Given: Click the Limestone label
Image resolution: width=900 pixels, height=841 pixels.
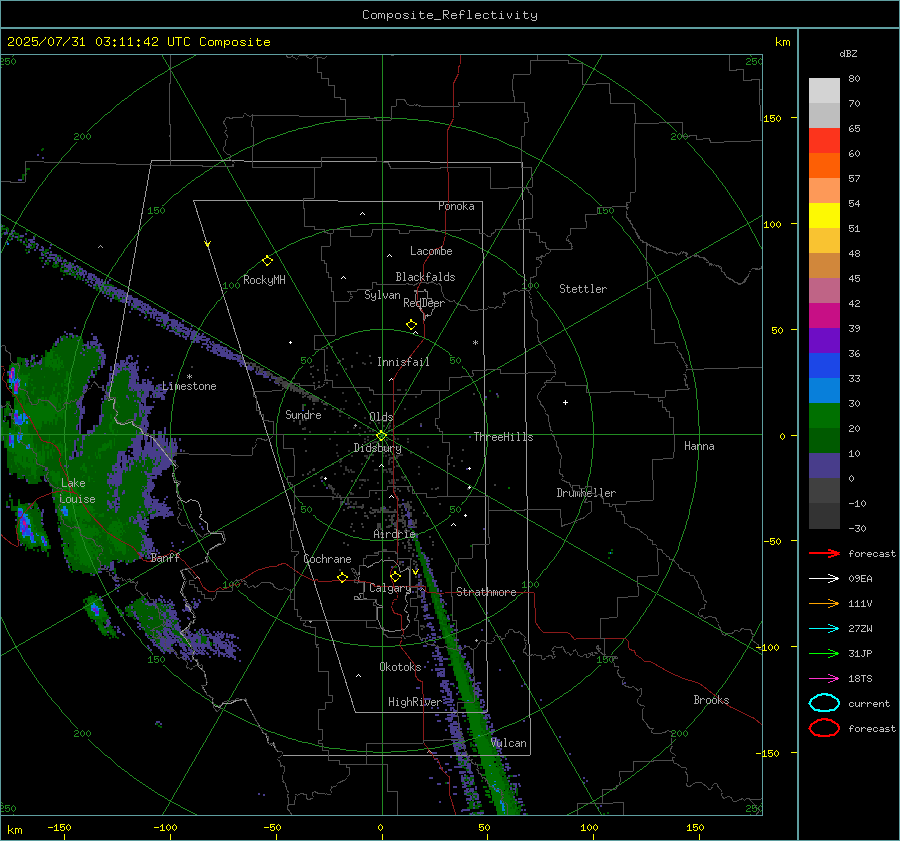Looking at the screenshot, I should (189, 386).
